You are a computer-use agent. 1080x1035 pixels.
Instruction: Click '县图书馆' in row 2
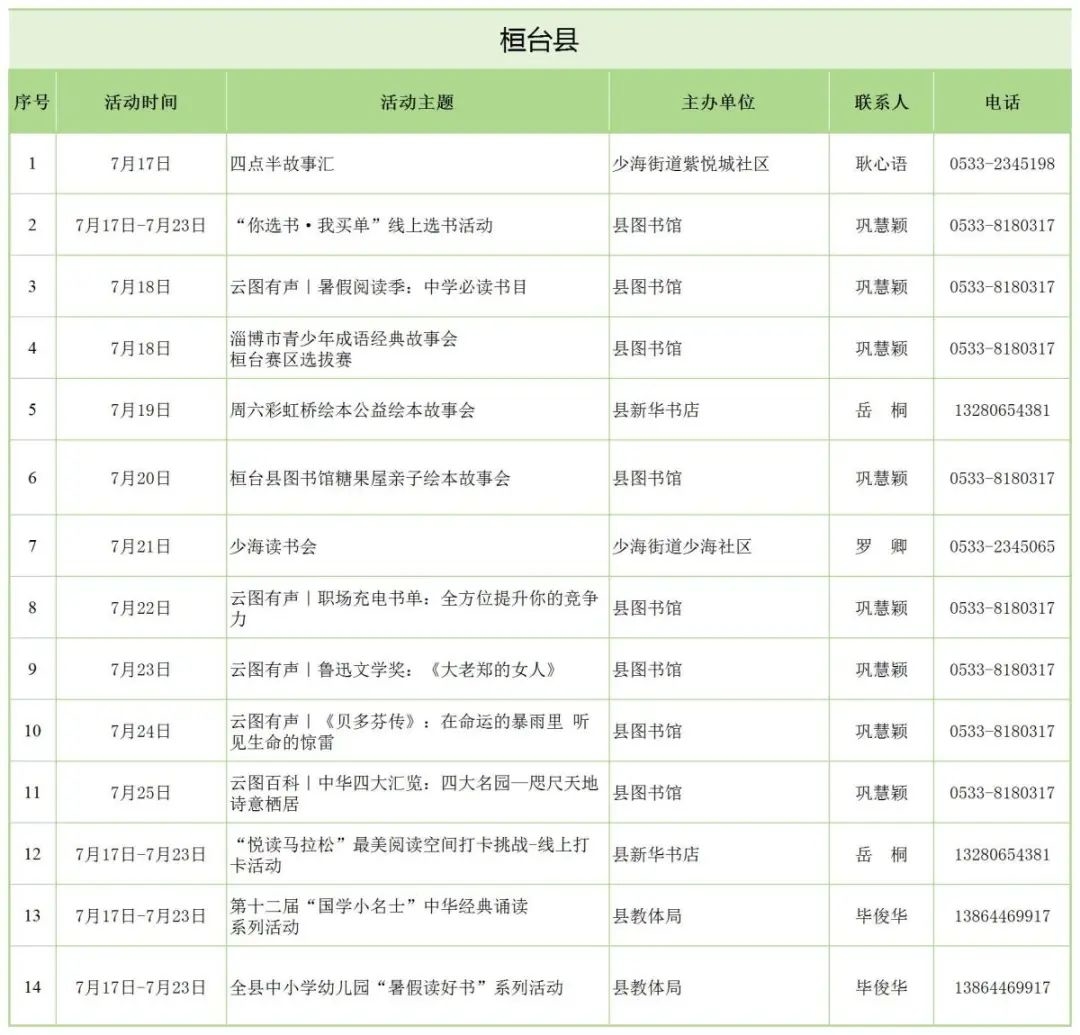pyautogui.click(x=647, y=225)
